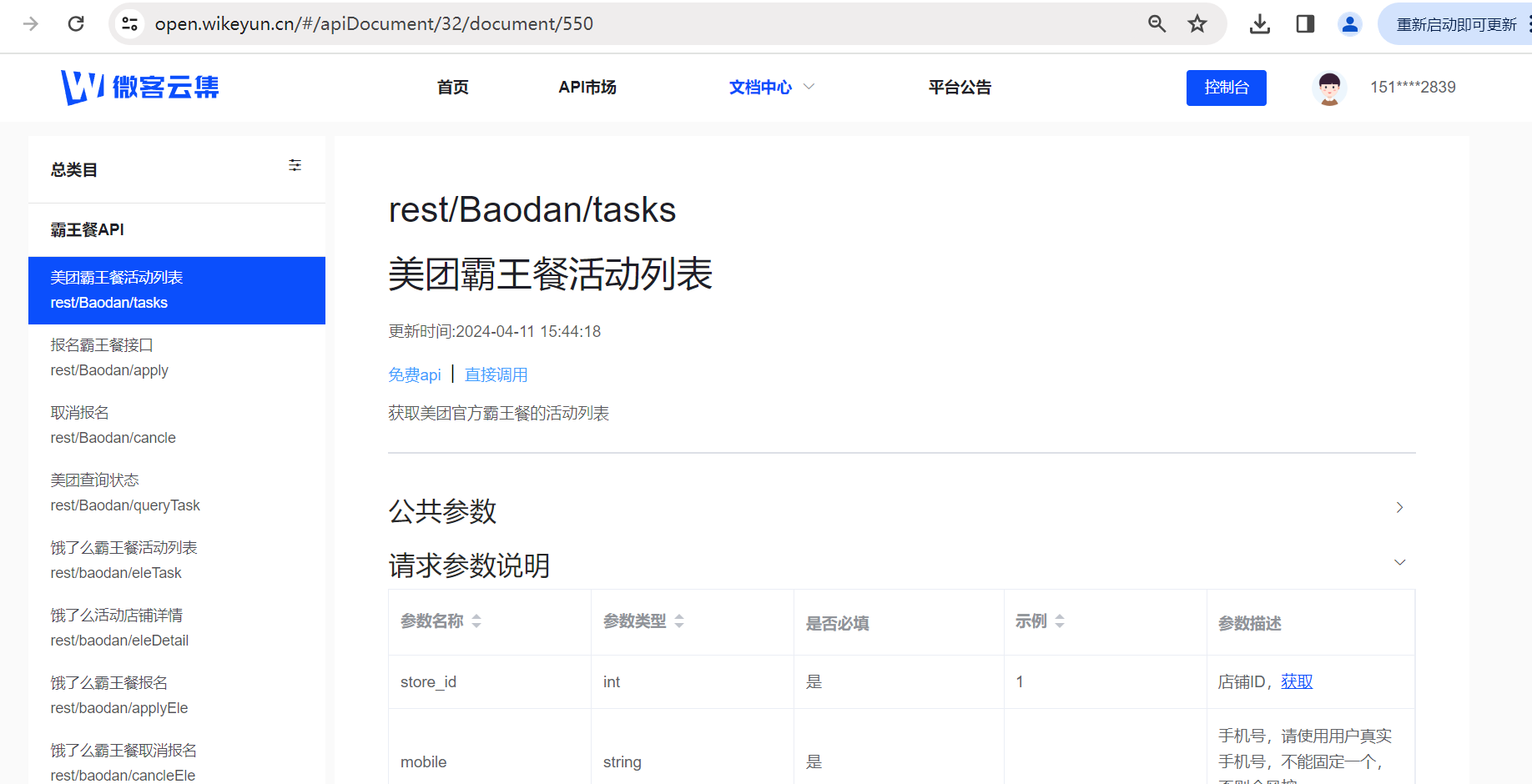Screen dimensions: 1532x784
Task: Open 饿了么霸王餐活动列表 rest/baodan/eleTask
Action: [x=177, y=560]
